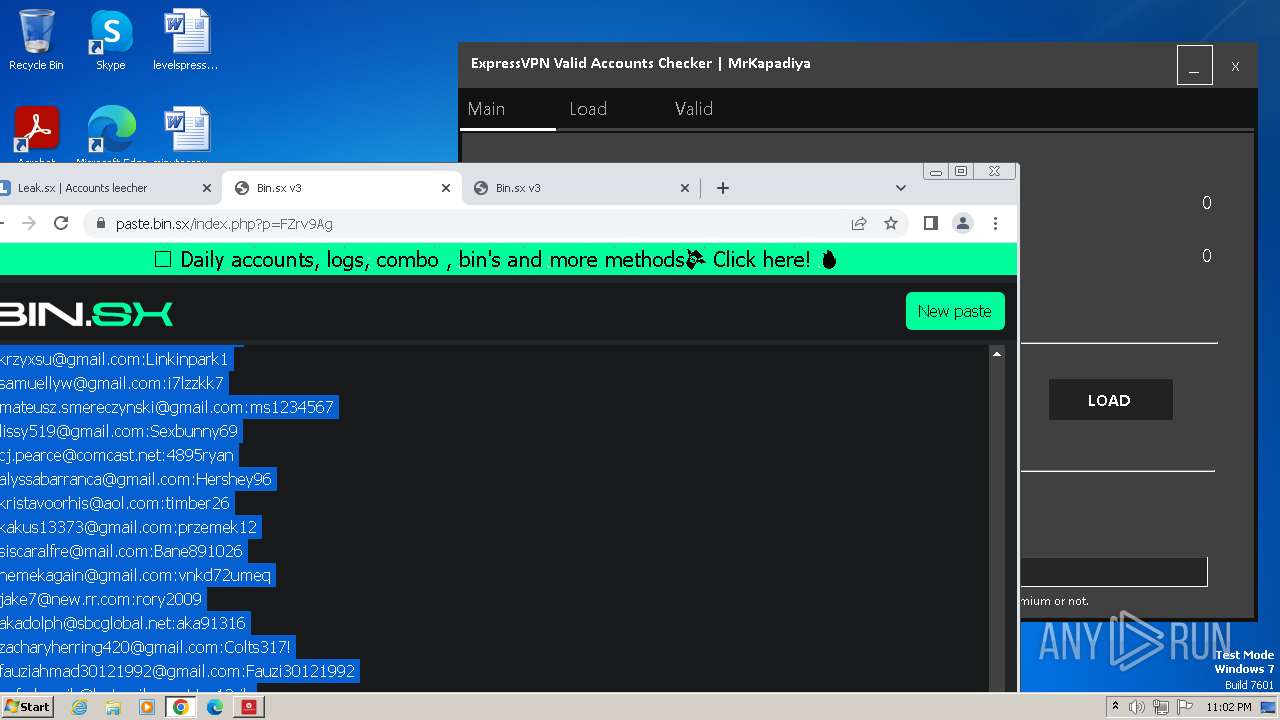Open the Valid tab in ExpressVPN checker
Image resolution: width=1280 pixels, height=720 pixels.
694,109
